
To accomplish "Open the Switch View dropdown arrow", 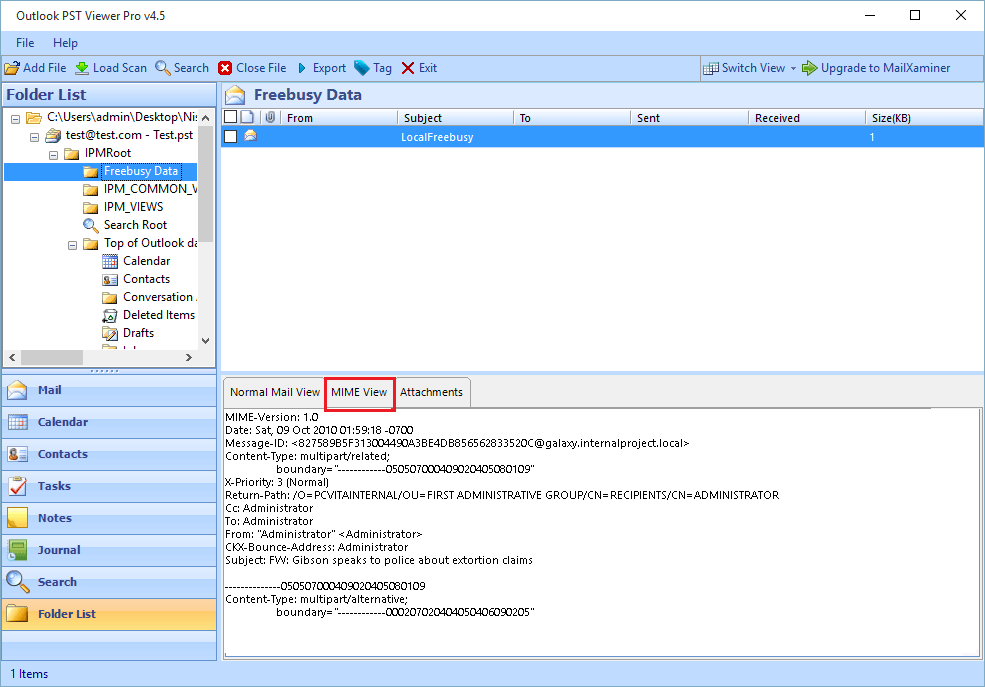I will [793, 68].
